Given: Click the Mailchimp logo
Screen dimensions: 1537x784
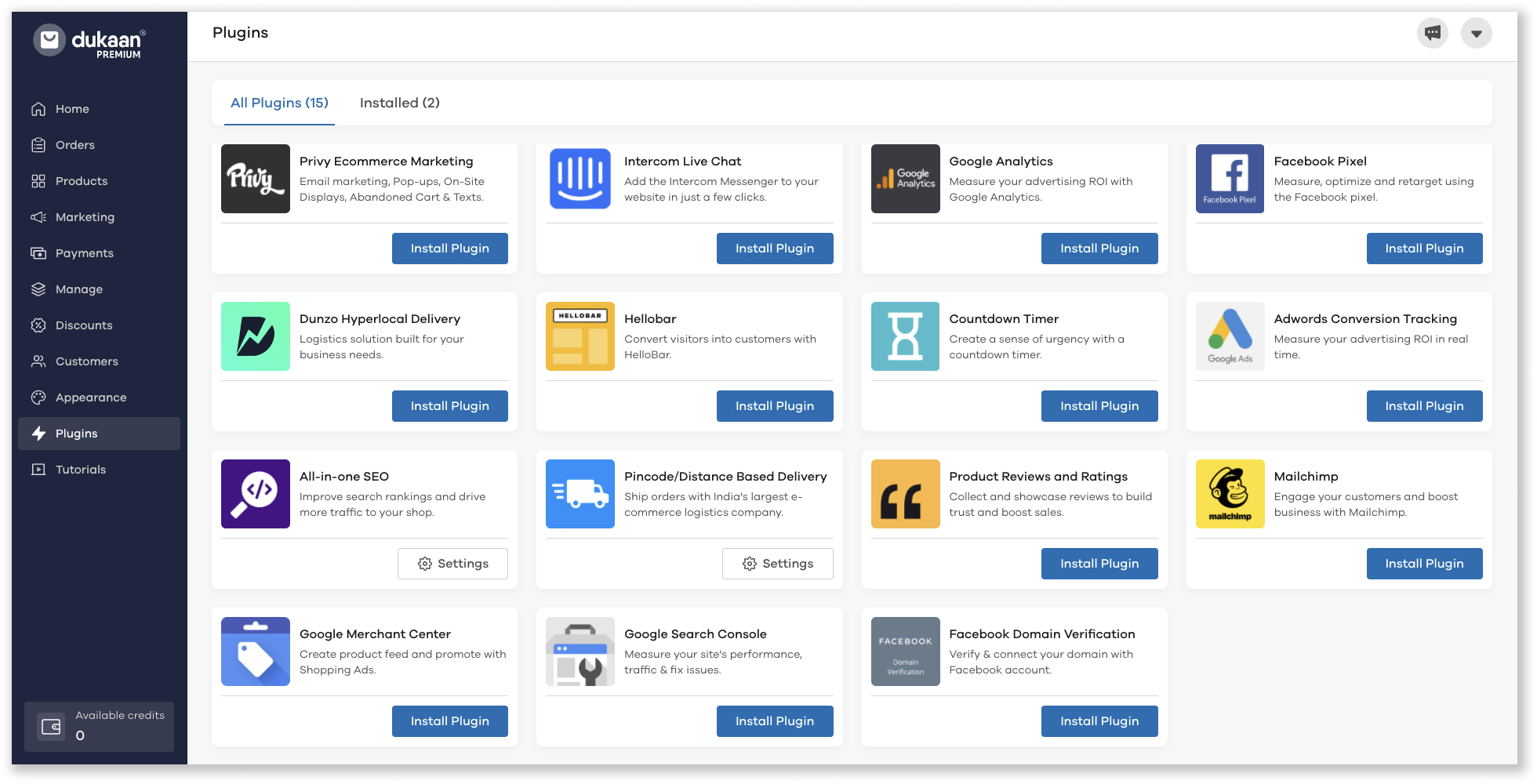Looking at the screenshot, I should (x=1230, y=494).
